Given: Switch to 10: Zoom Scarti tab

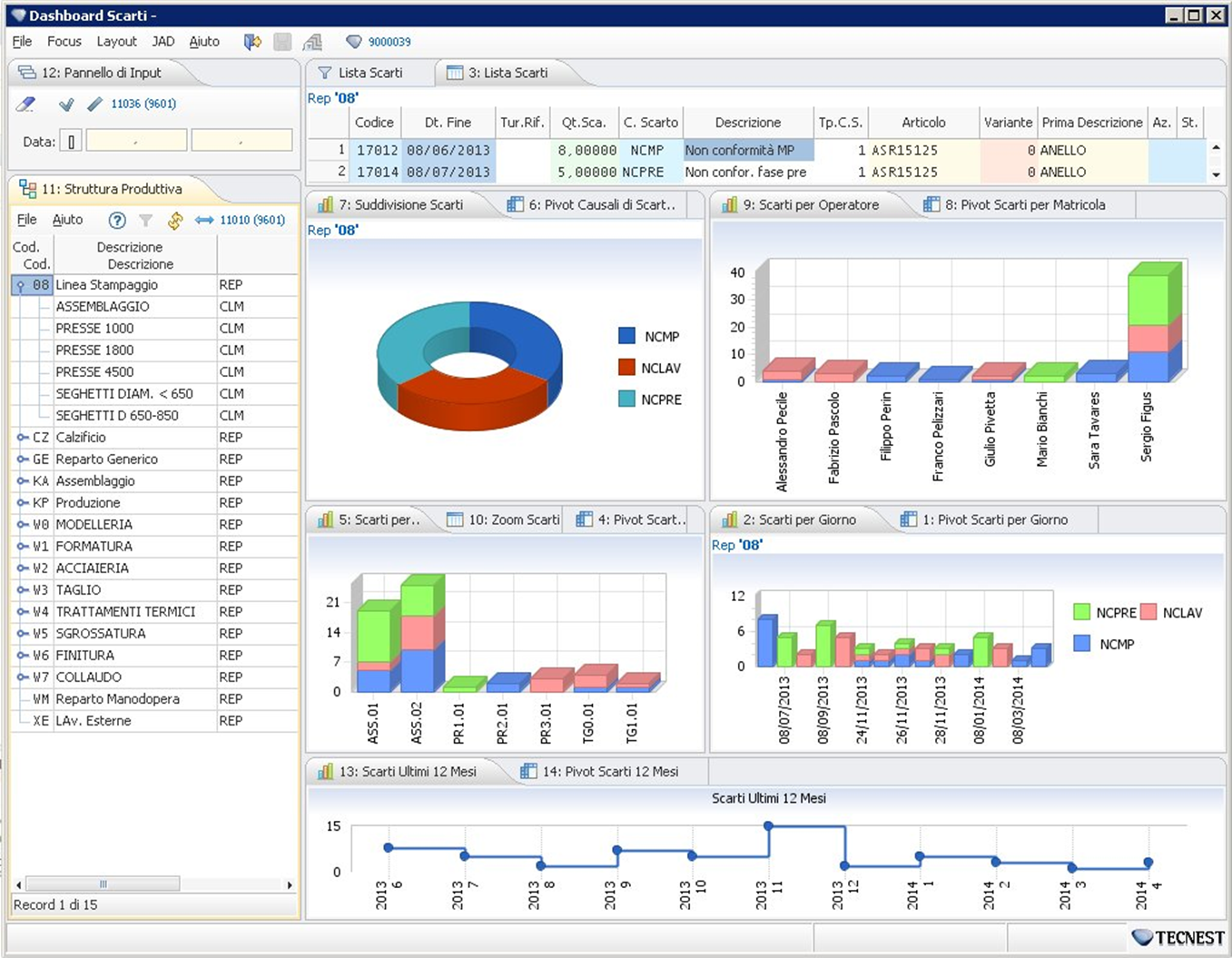Looking at the screenshot, I should pos(504,520).
